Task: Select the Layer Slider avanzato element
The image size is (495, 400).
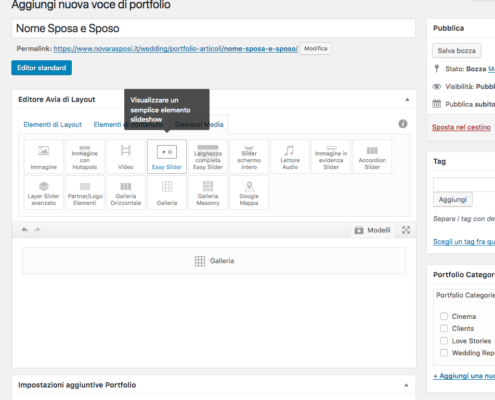Action: (x=44, y=193)
